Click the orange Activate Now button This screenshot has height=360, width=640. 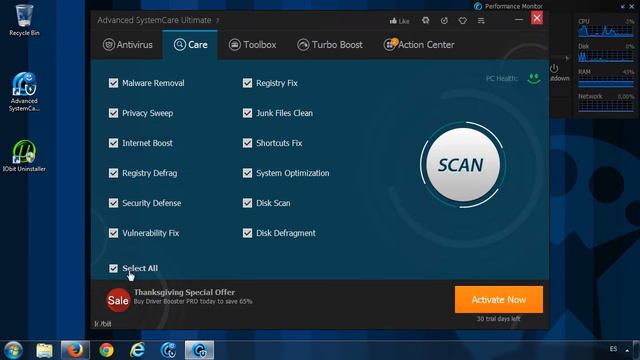499,300
